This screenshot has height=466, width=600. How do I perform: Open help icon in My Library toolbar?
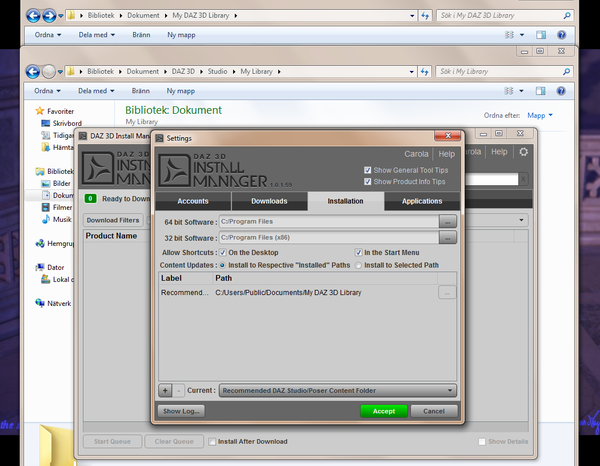[x=561, y=91]
